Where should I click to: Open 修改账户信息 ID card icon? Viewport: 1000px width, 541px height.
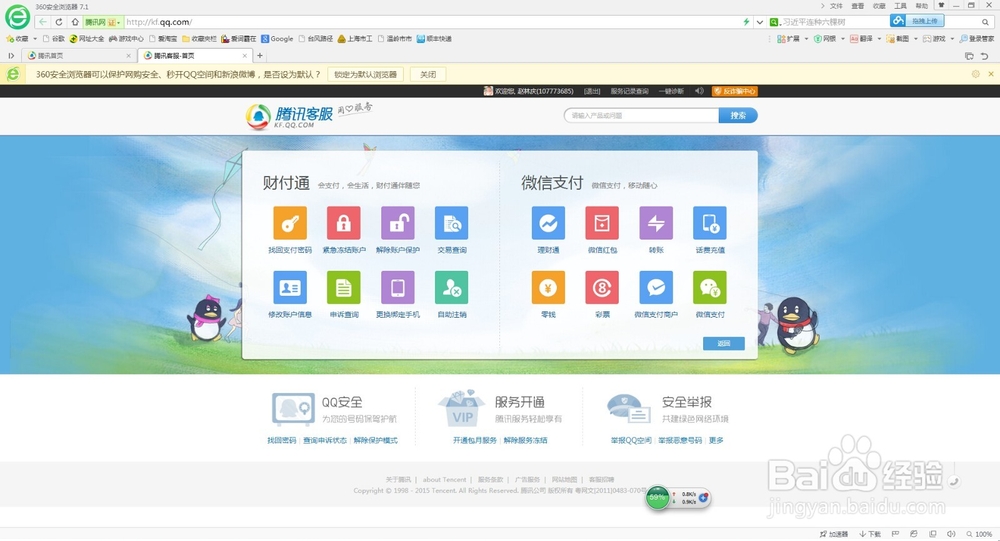point(290,288)
